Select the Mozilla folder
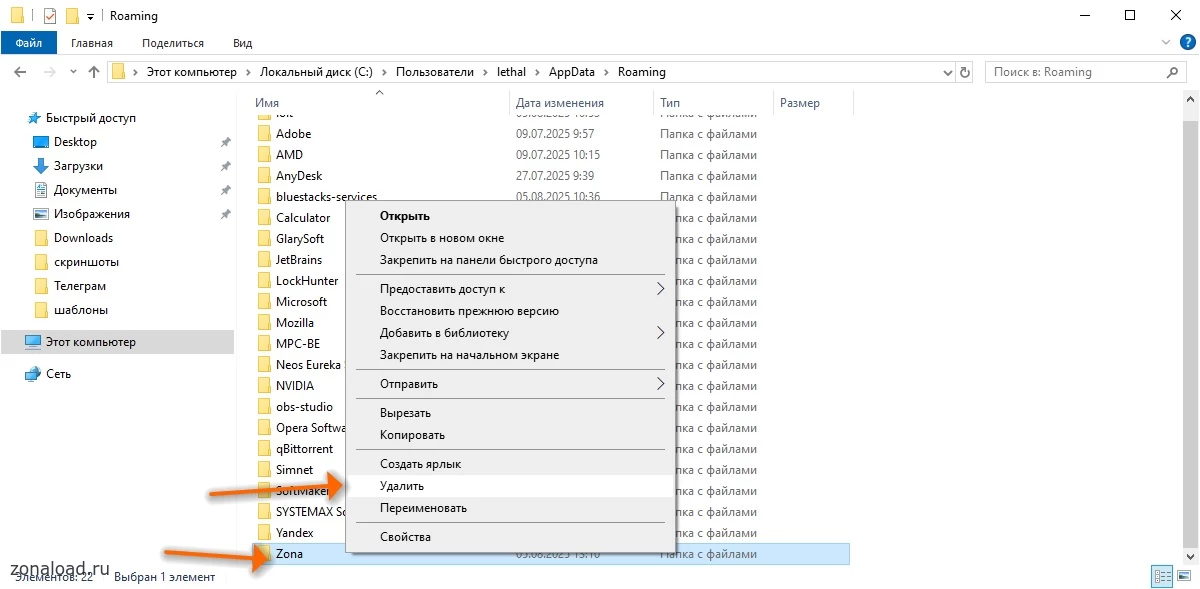This screenshot has height=589, width=1200. point(294,323)
